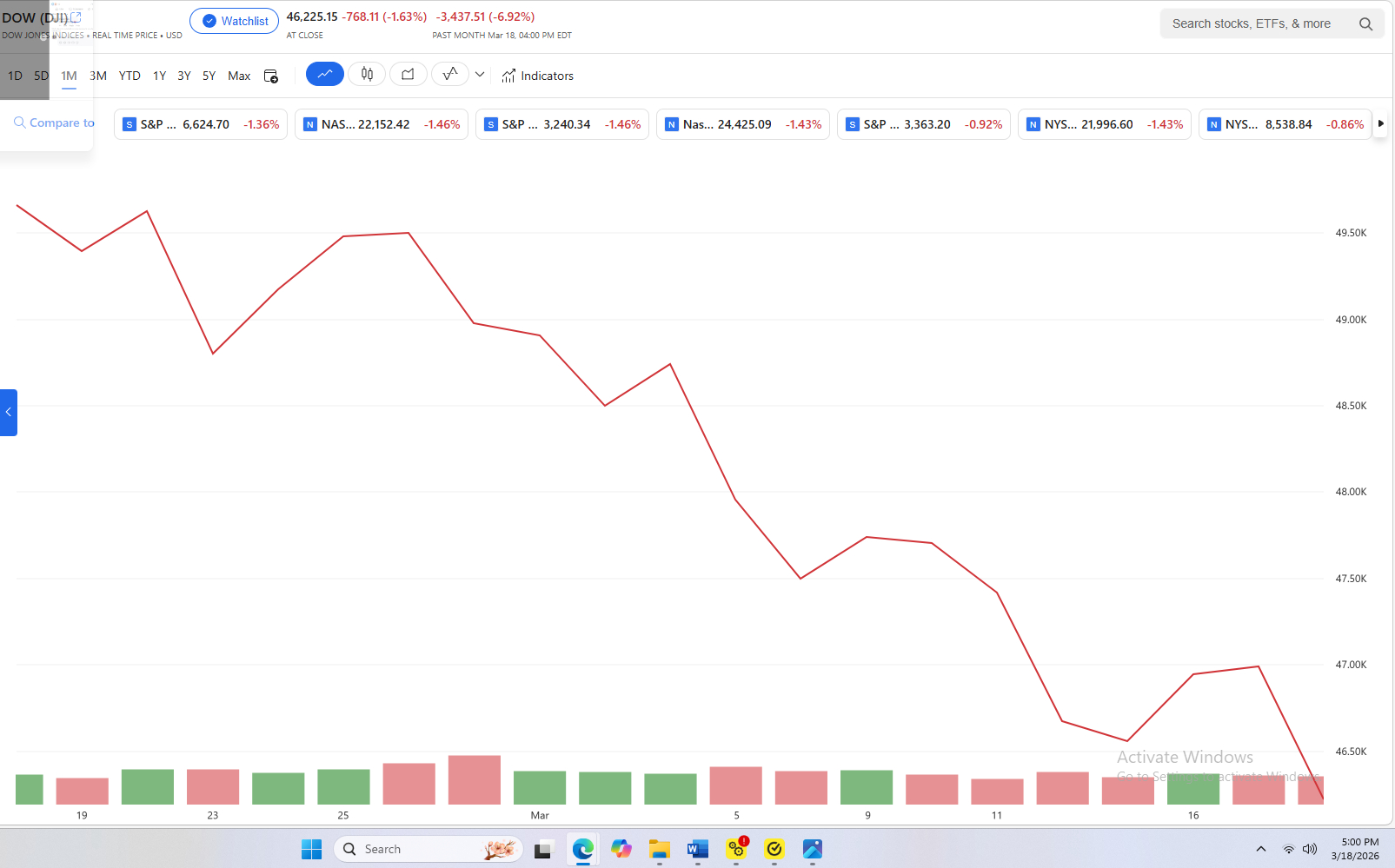1395x868 pixels.
Task: Click the magnifier icon in stock search
Action: coord(1365,24)
